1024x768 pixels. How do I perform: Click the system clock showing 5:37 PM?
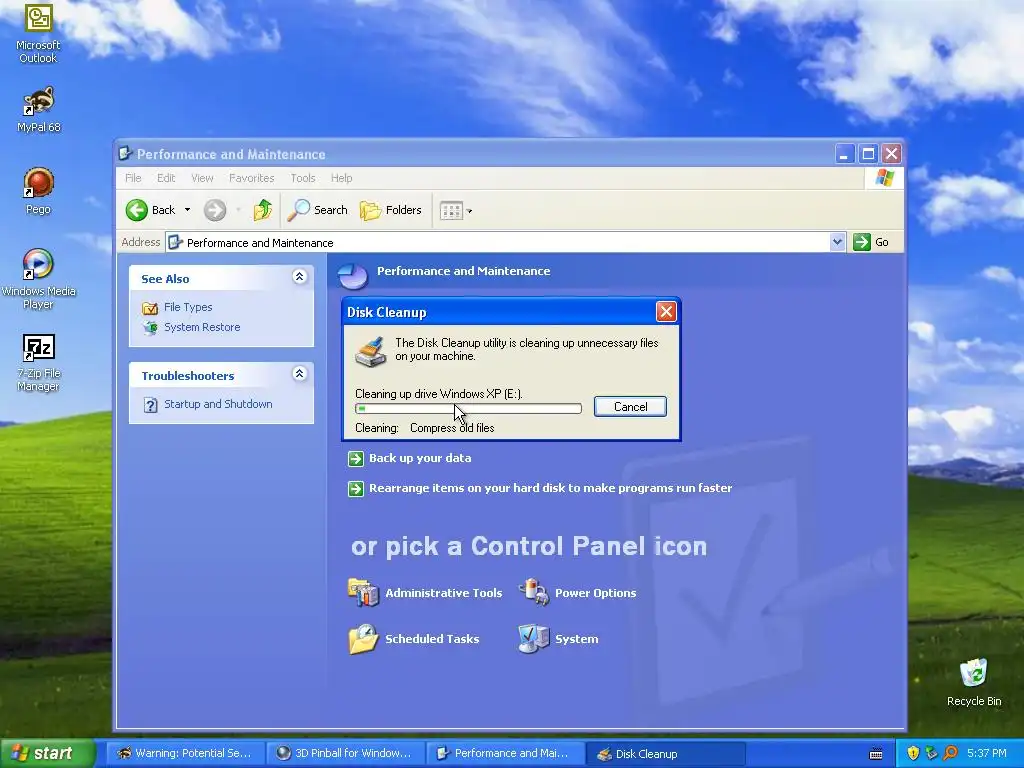click(986, 754)
